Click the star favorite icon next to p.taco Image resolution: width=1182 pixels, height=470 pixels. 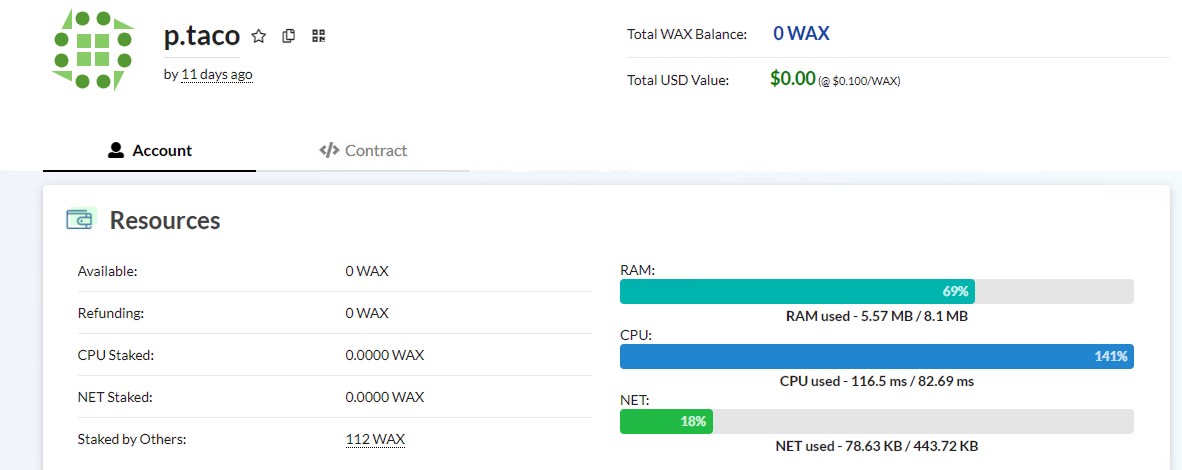(259, 35)
